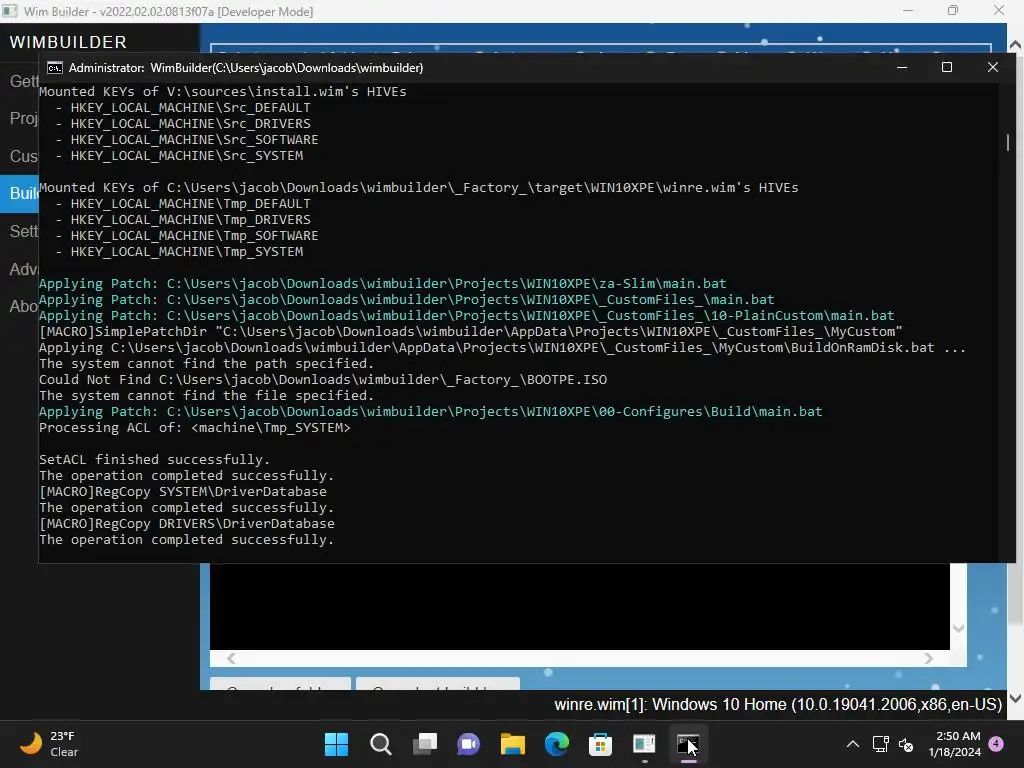Screen dimensions: 1024x768
Task: Open the Project sidebar item
Action: (x=20, y=118)
